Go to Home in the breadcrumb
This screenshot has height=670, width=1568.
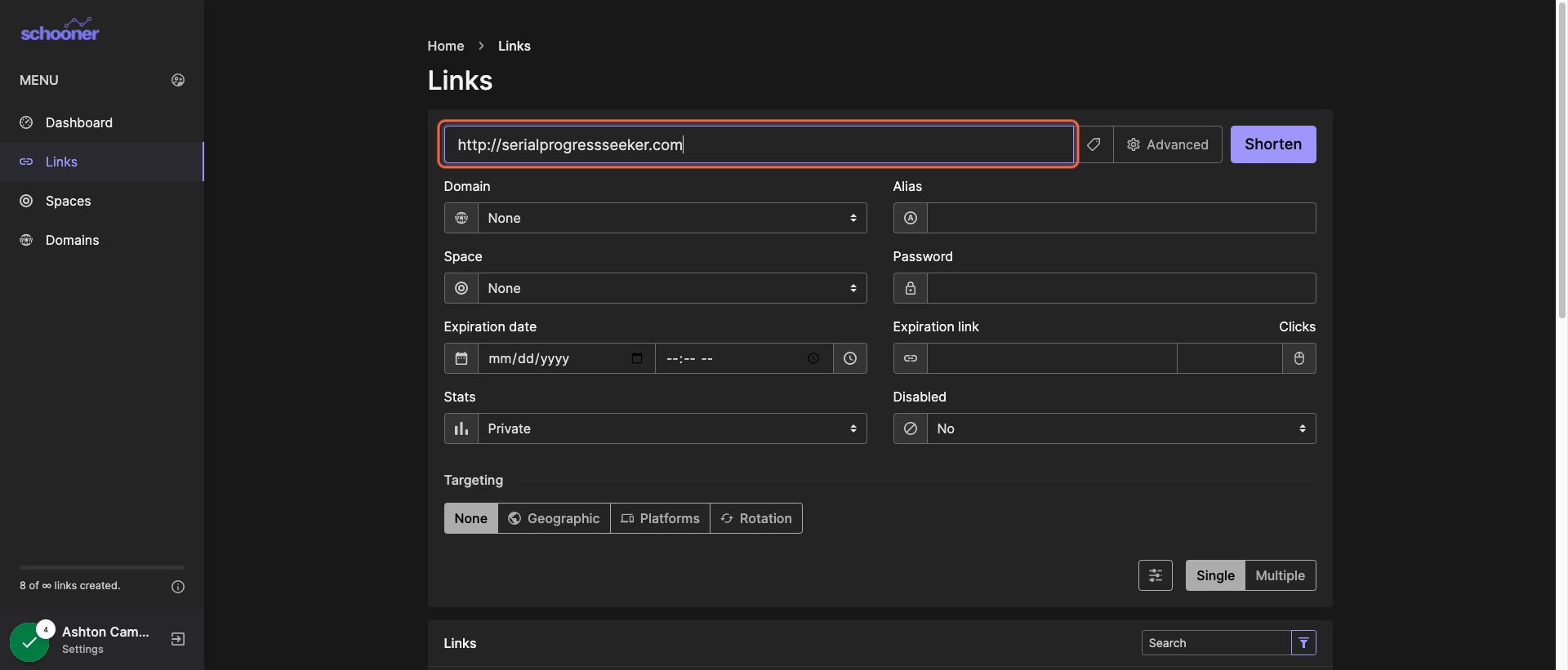pos(445,46)
